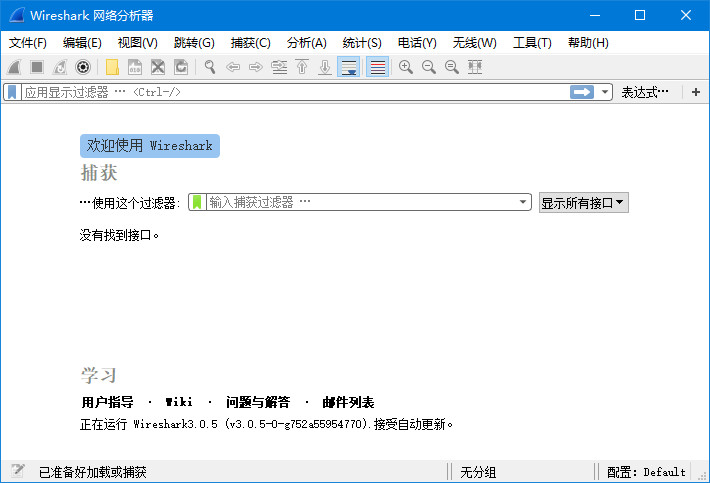710x483 pixels.
Task: Click the Wireshark title bar logo icon
Action: 17,15
